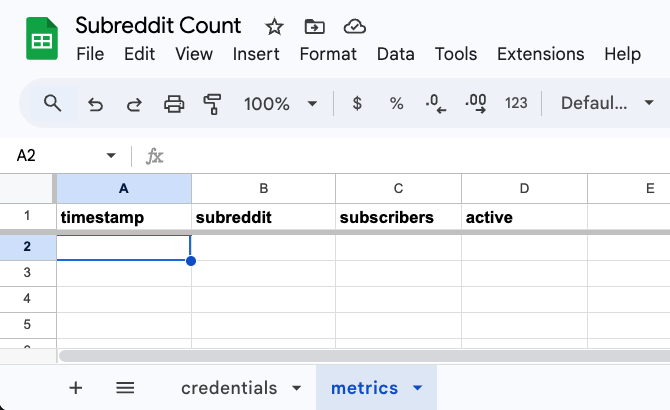The image size is (670, 410).
Task: Activate the paint format tool
Action: (212, 103)
